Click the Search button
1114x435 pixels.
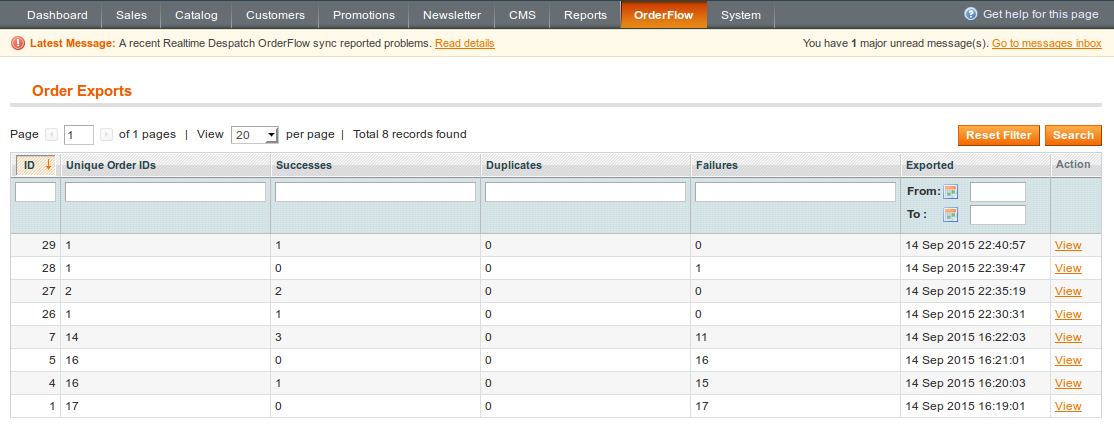pyautogui.click(x=1074, y=135)
